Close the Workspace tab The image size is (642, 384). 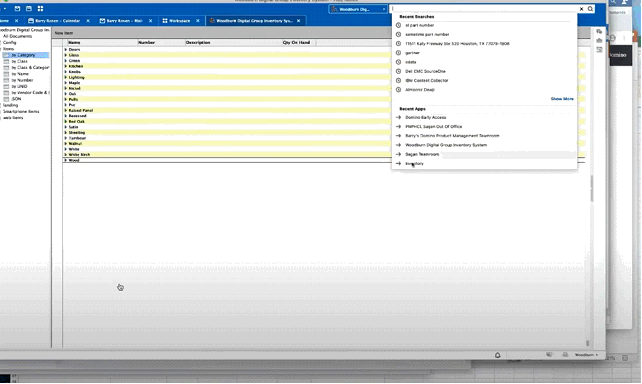(198, 20)
